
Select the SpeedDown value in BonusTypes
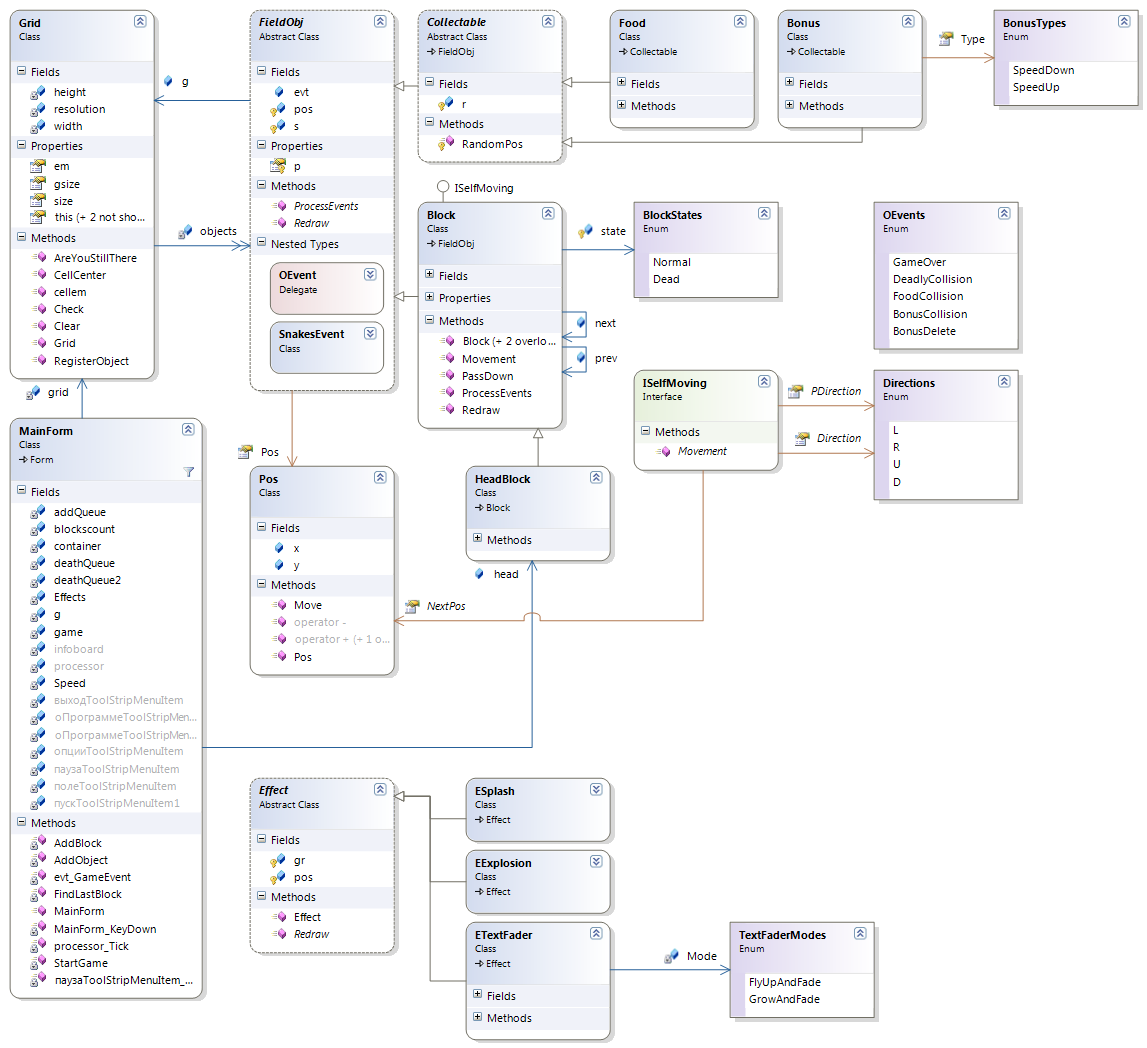1043,70
